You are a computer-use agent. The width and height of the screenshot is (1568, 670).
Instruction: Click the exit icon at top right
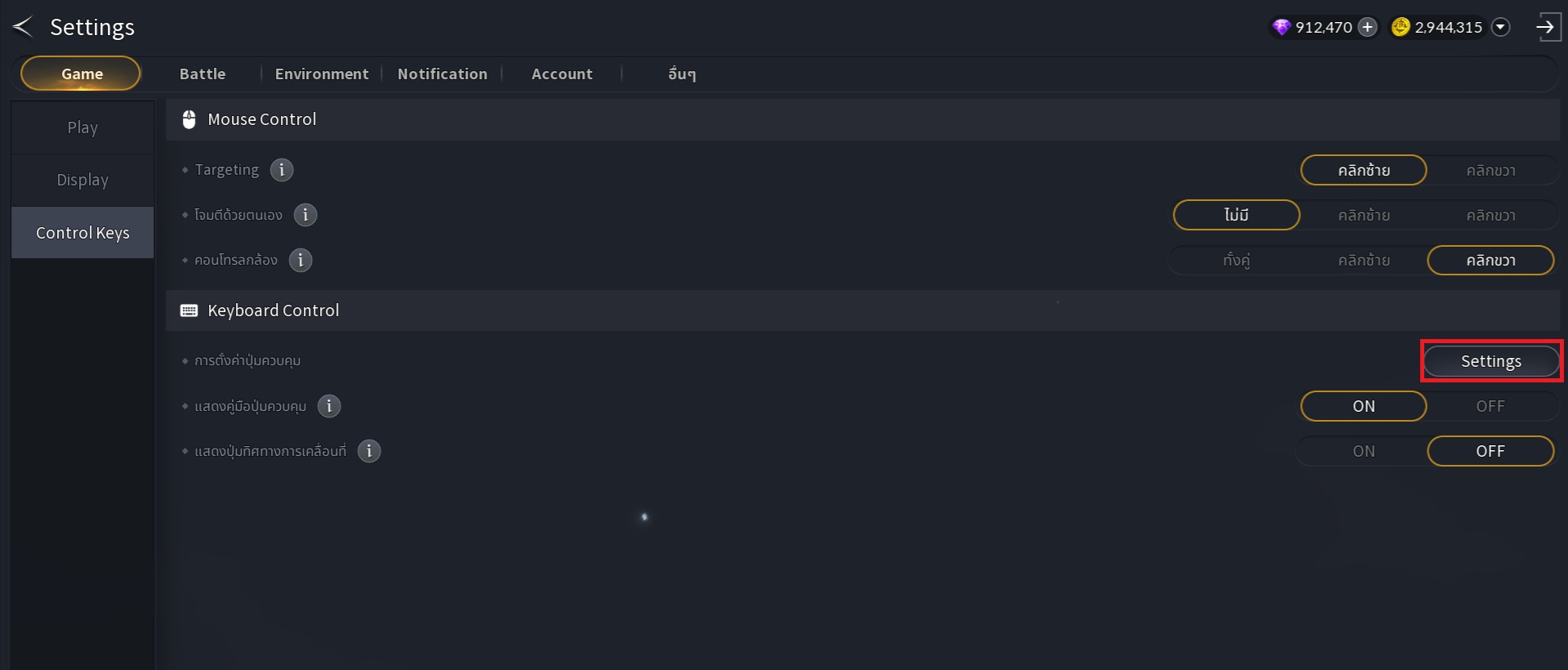pos(1547,27)
